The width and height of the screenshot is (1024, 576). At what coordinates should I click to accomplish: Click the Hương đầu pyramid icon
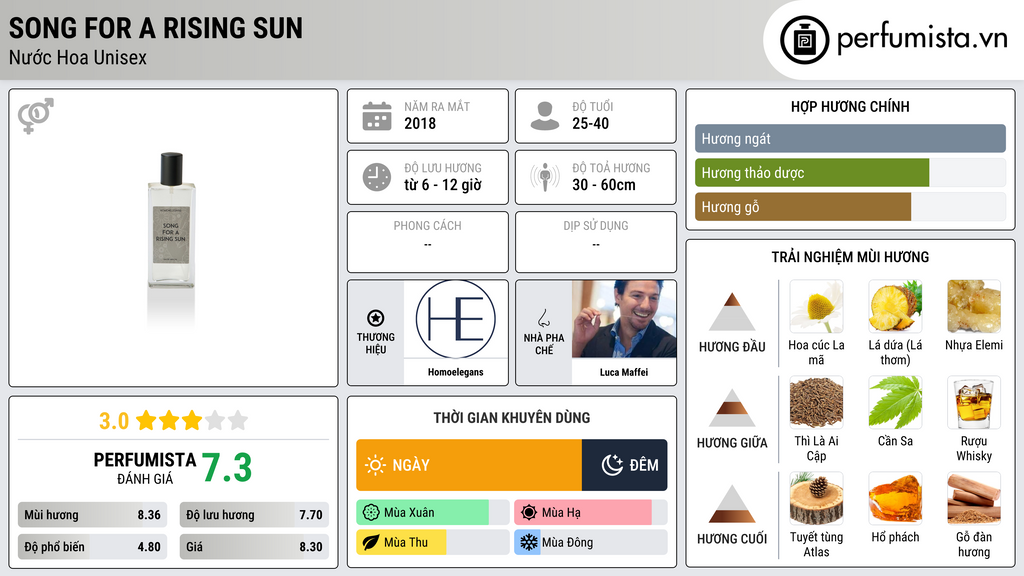[x=732, y=312]
